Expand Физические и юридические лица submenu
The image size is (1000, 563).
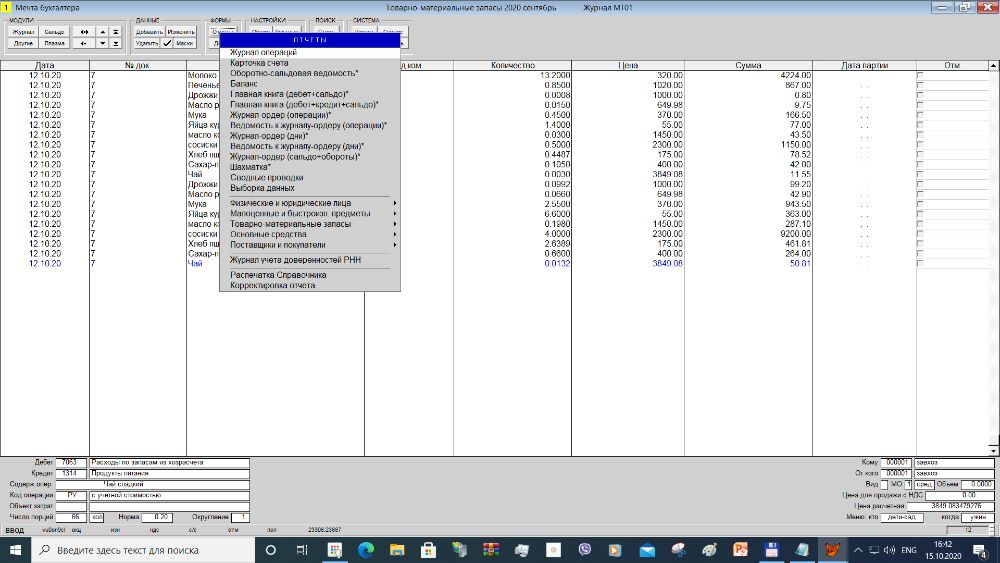tap(310, 203)
